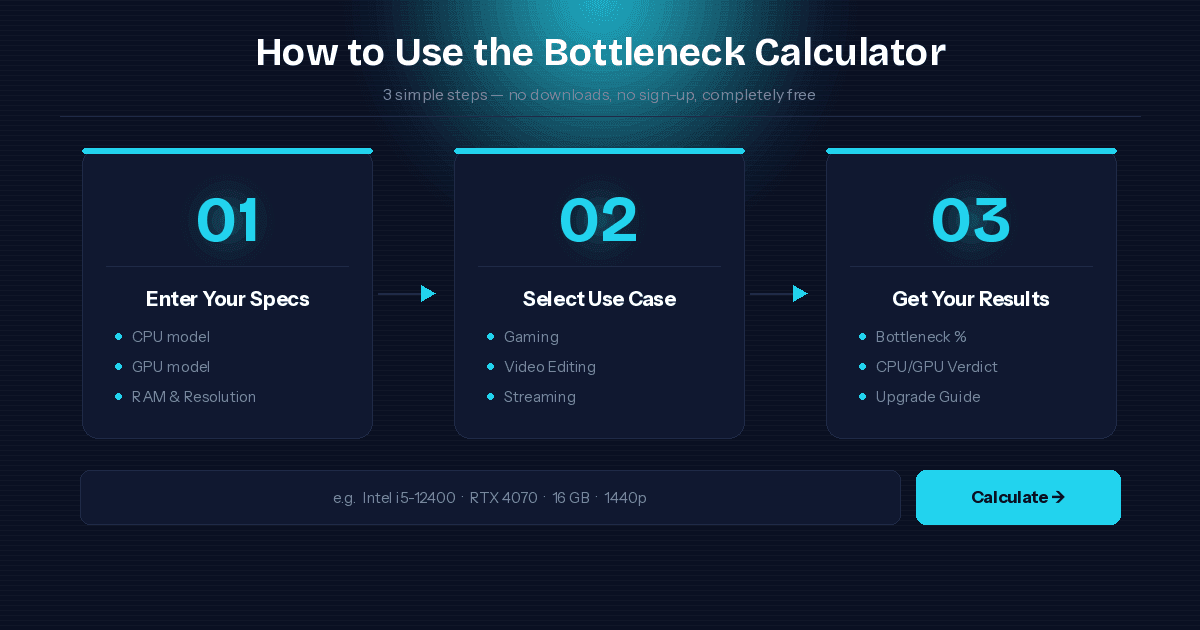Open the CPU model entry under Enter Your Specs
Image resolution: width=1200 pixels, height=630 pixels.
pyautogui.click(x=170, y=337)
